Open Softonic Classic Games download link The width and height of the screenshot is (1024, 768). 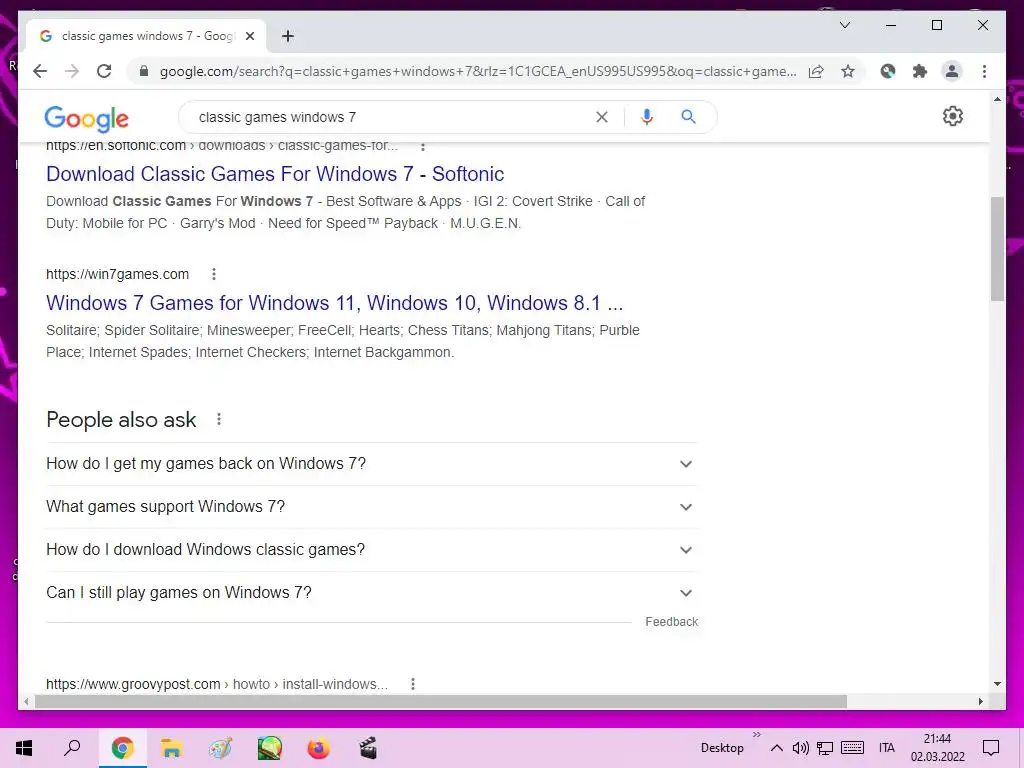point(275,174)
